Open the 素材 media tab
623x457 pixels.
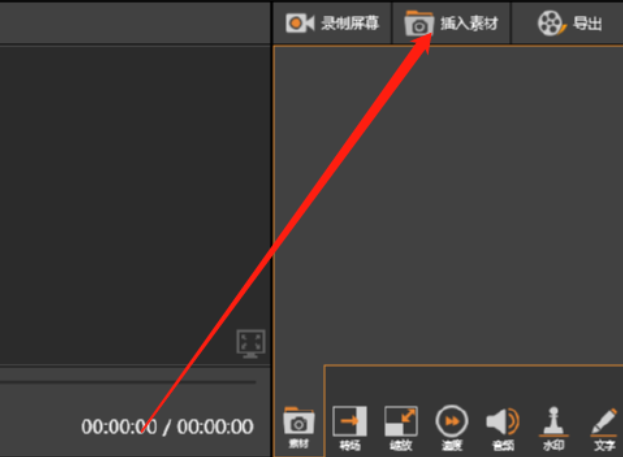[299, 428]
